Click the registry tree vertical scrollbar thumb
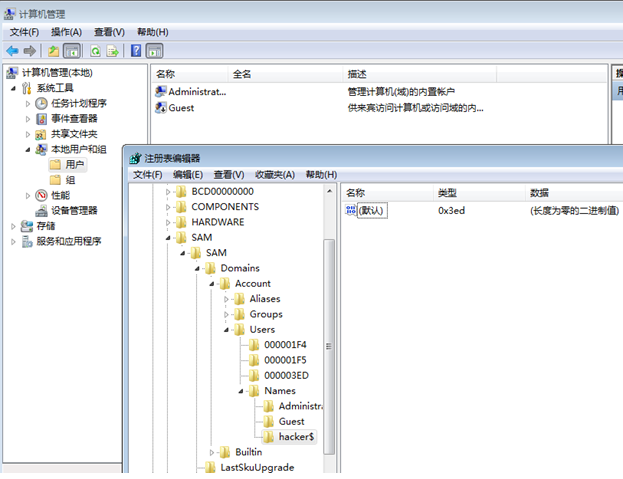Screen dimensions: 623x479 tap(329, 346)
